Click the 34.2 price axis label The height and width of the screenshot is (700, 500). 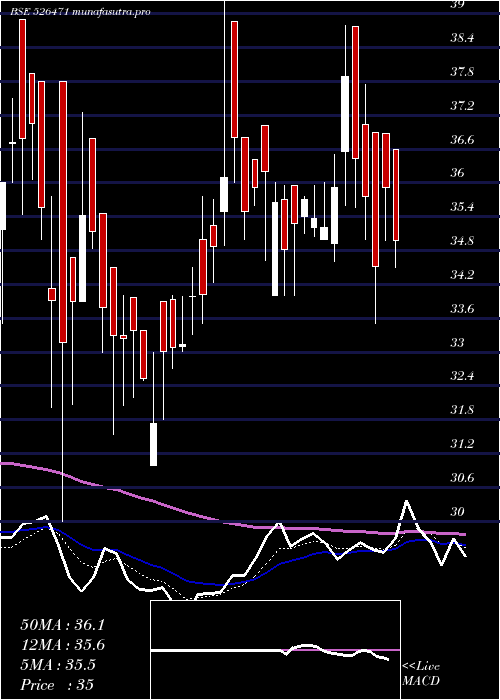tap(462, 275)
